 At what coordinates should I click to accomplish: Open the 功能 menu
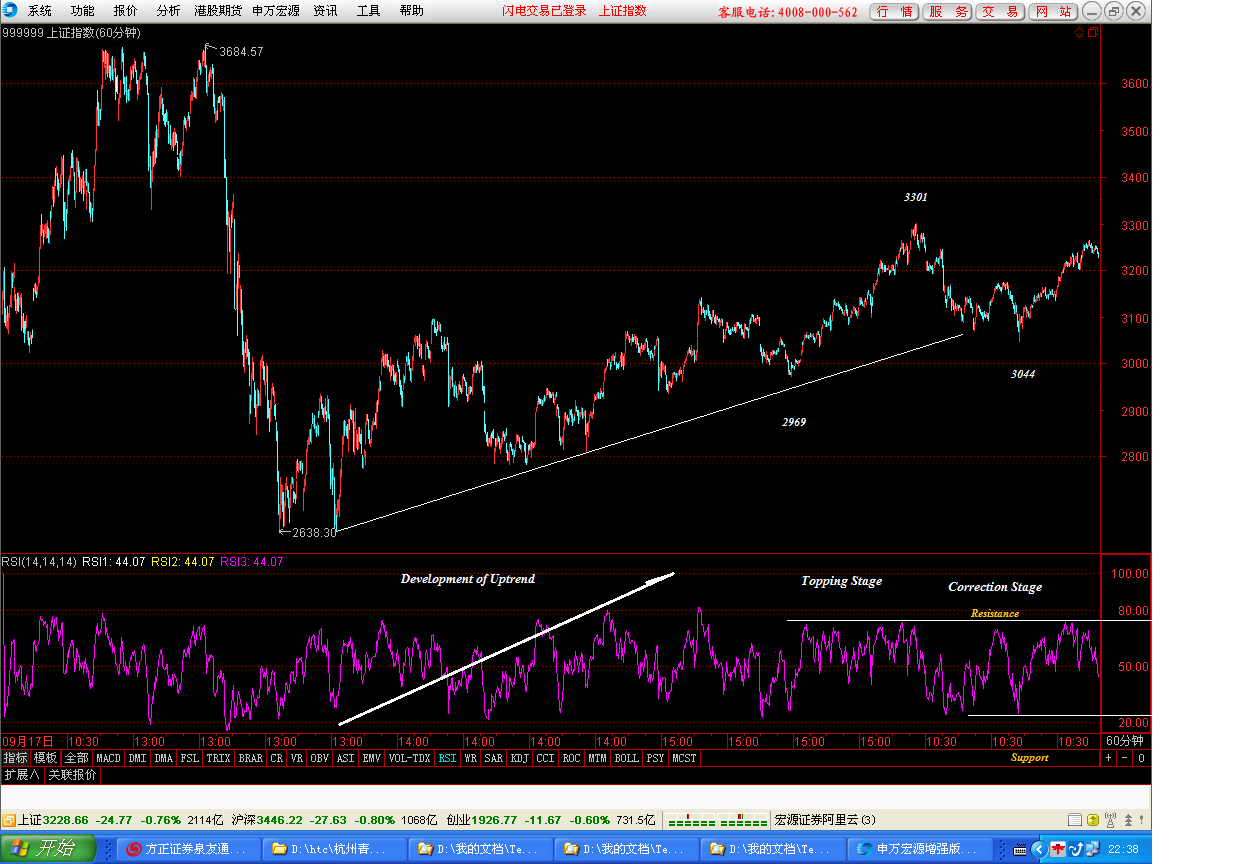click(x=82, y=11)
